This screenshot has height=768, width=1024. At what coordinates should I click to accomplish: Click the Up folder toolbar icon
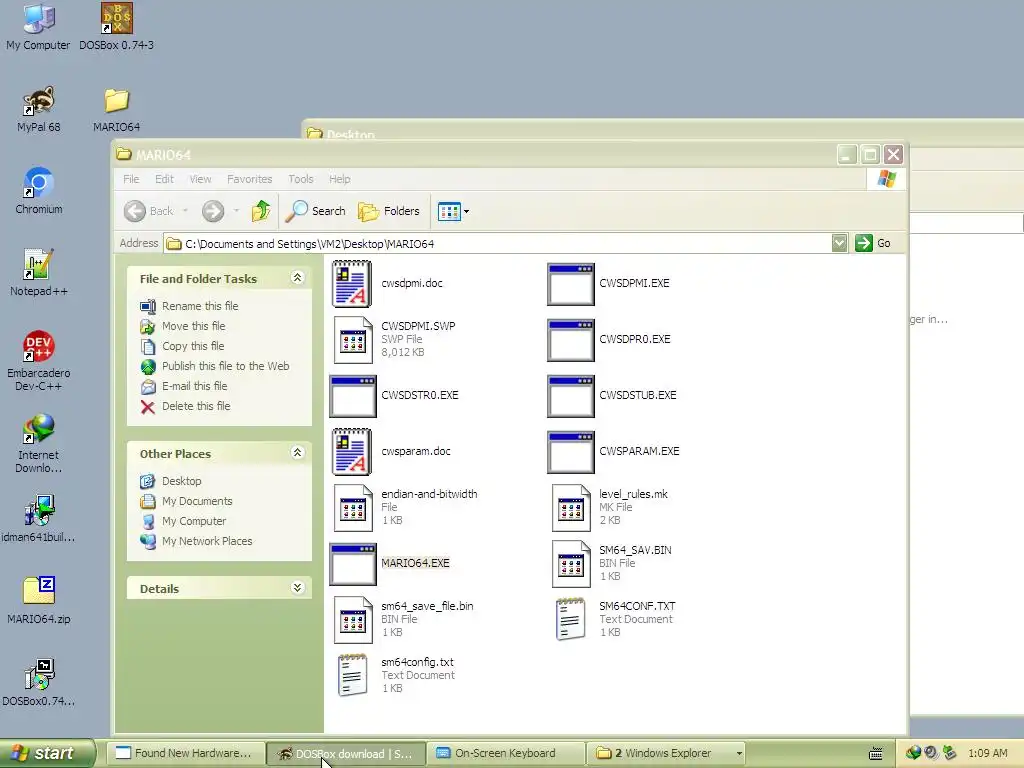tap(261, 211)
